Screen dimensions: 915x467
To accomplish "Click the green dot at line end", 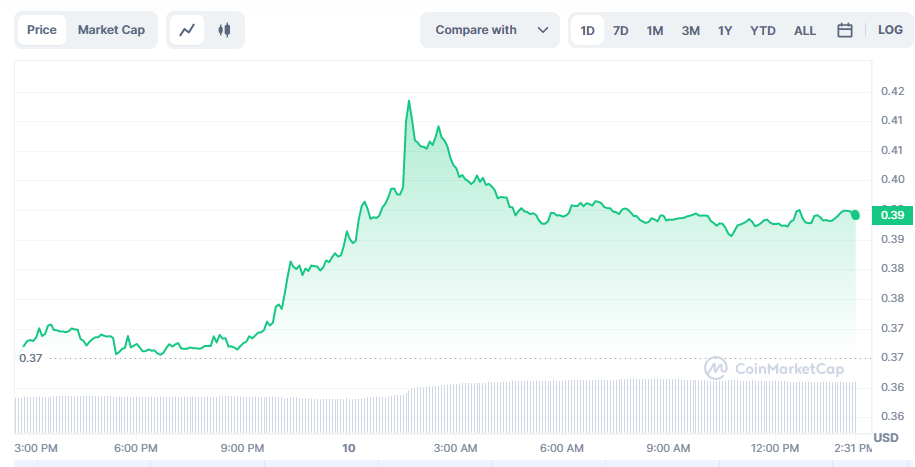I will point(855,215).
